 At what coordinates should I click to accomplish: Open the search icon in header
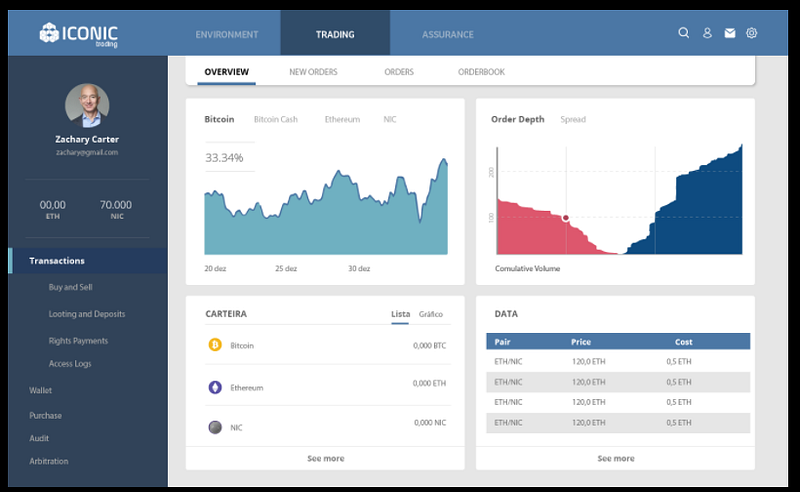684,33
